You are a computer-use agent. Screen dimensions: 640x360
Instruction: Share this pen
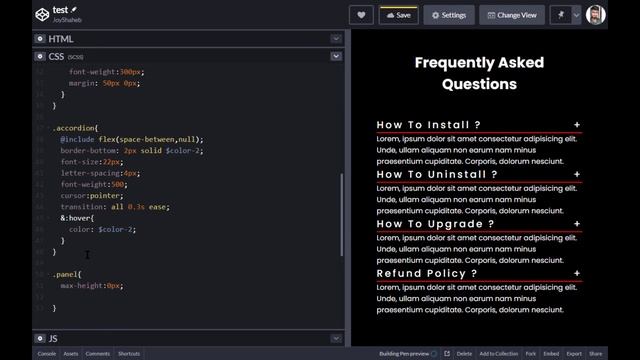pos(596,354)
